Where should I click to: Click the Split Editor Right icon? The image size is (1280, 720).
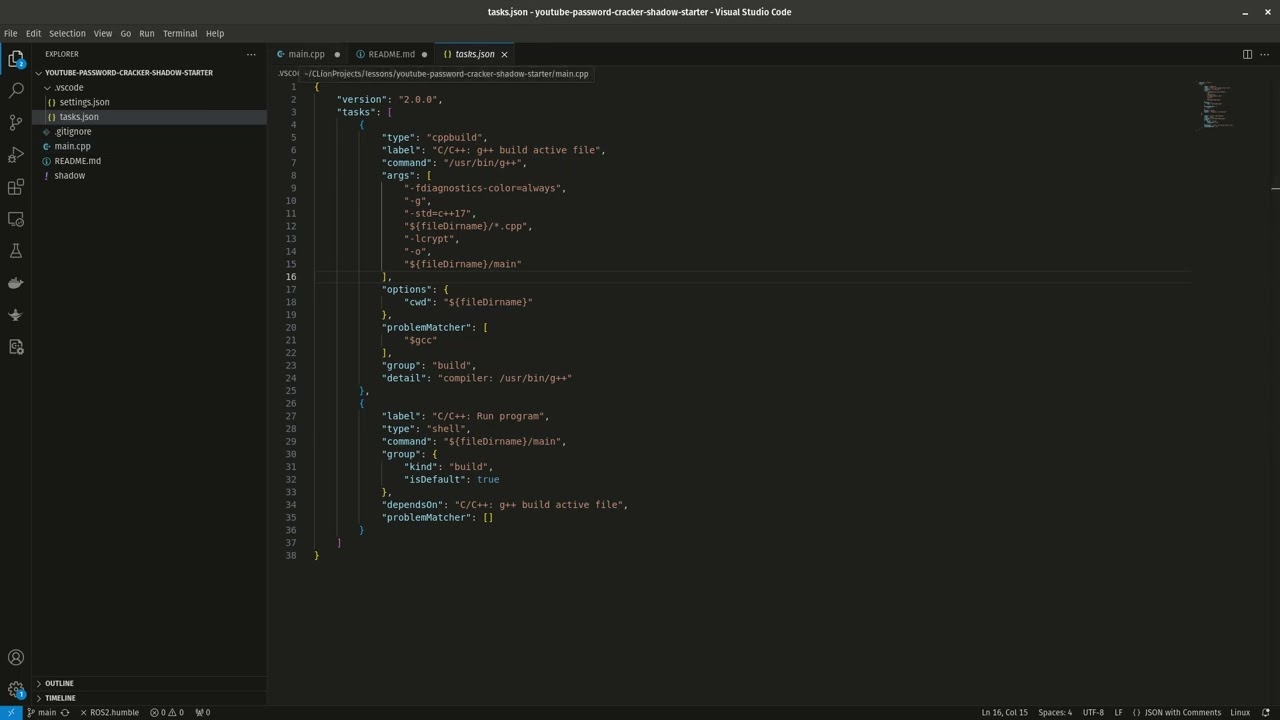[x=1247, y=54]
